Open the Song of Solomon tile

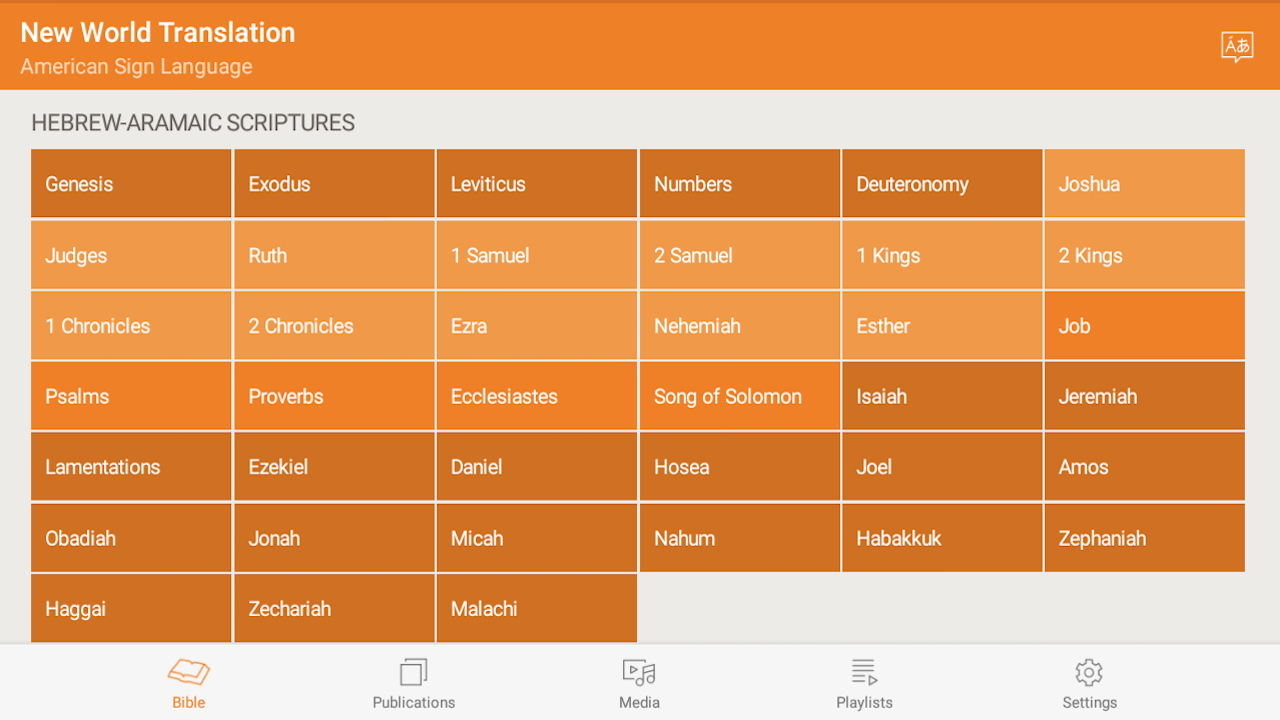click(x=739, y=396)
